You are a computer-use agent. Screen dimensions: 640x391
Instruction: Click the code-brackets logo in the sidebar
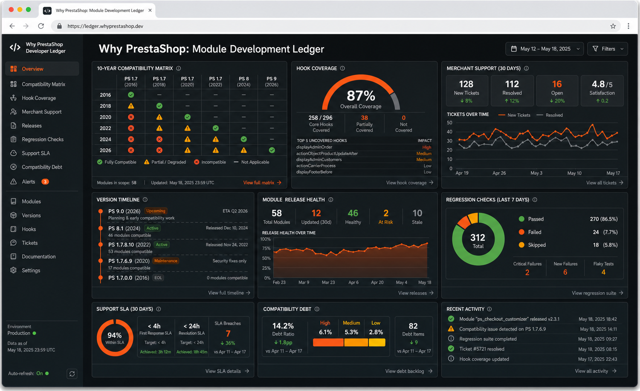click(15, 47)
